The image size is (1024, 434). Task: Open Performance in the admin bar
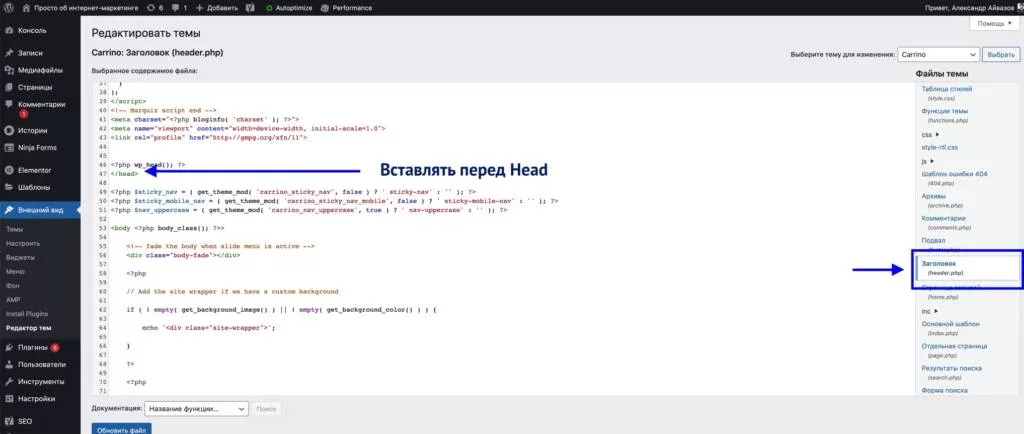[347, 8]
